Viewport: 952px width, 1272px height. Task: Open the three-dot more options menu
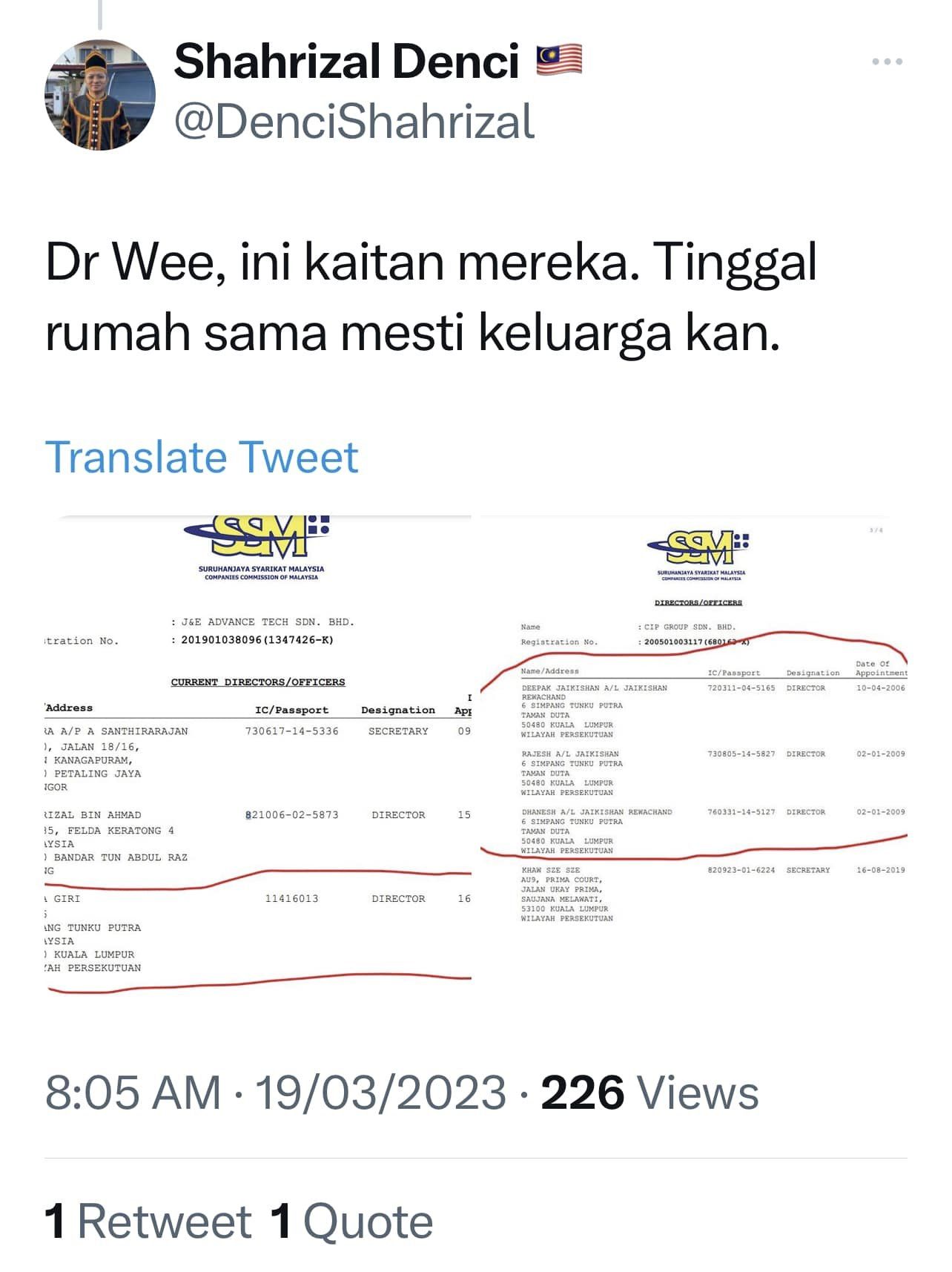(887, 62)
